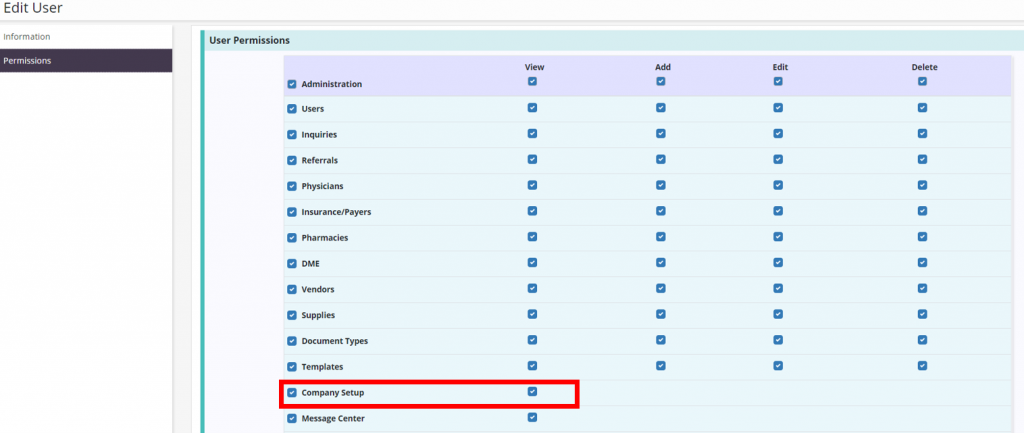Disable Edit permission for Referrals
Screen dimensions: 1024x433
(x=778, y=159)
